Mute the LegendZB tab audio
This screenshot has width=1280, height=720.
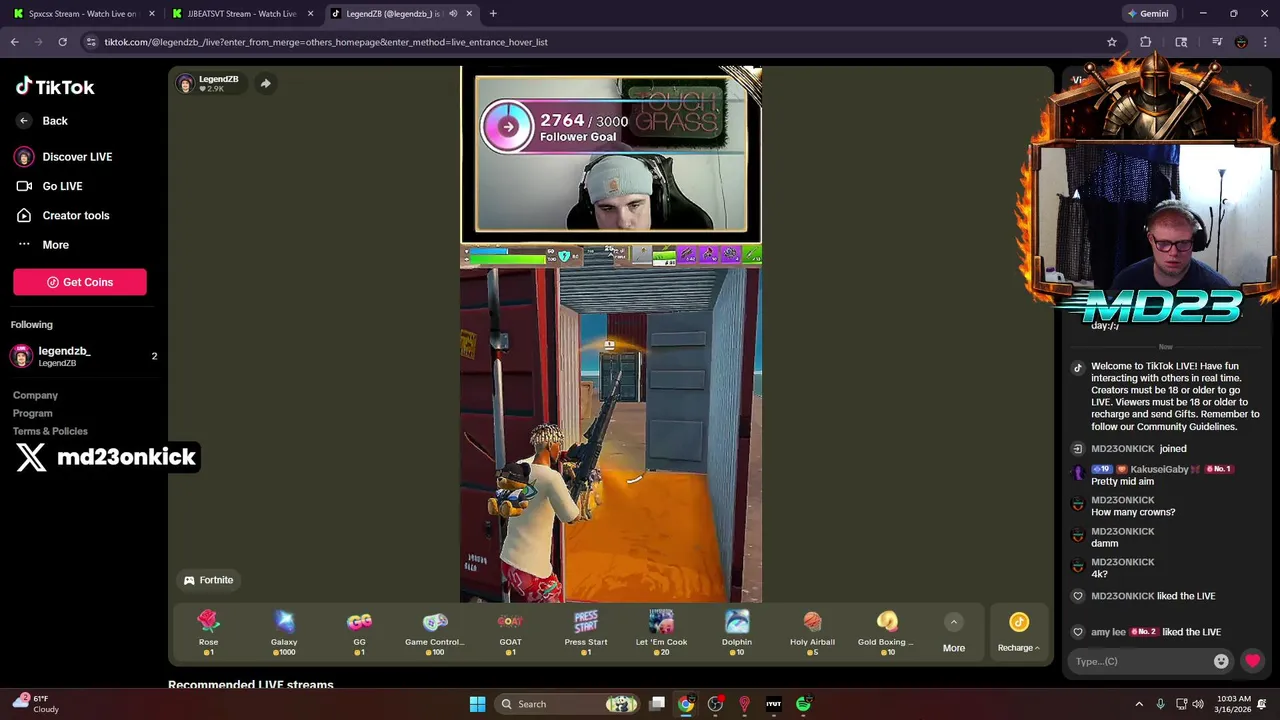pos(453,14)
